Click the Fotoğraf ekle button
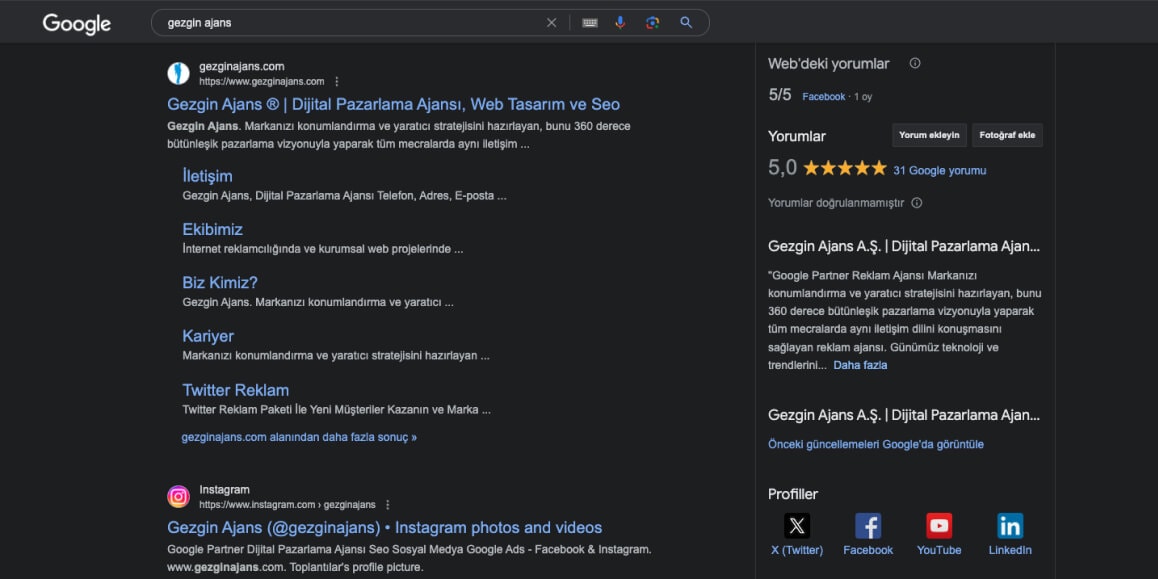 [1007, 135]
